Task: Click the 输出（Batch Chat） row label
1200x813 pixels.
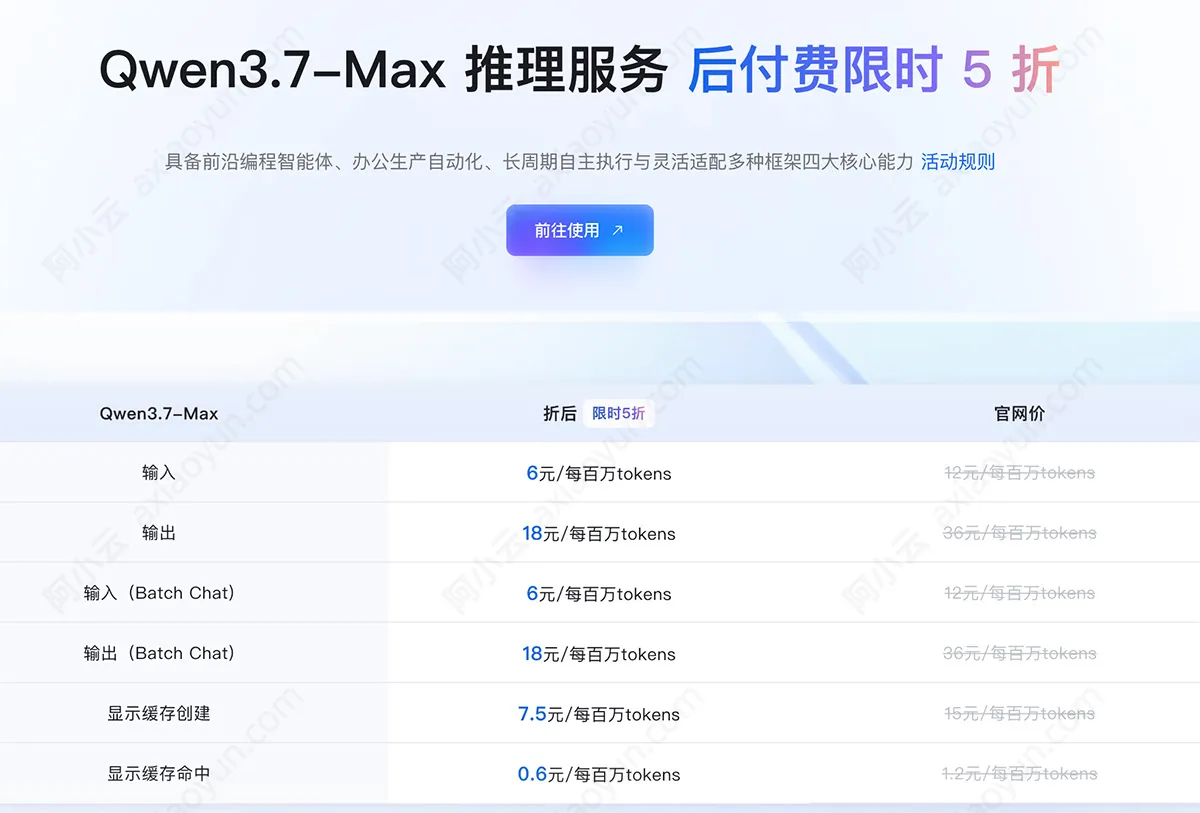Action: (159, 653)
